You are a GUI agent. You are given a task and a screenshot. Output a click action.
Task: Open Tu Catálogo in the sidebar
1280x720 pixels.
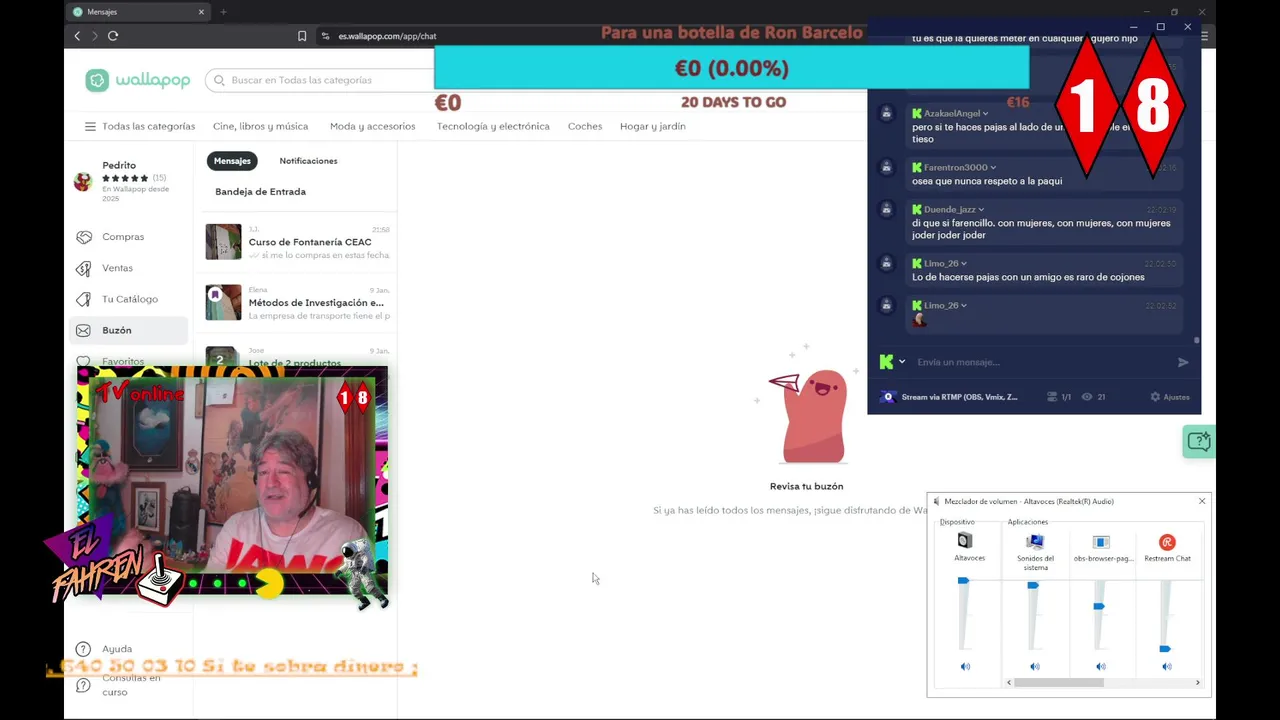(130, 299)
